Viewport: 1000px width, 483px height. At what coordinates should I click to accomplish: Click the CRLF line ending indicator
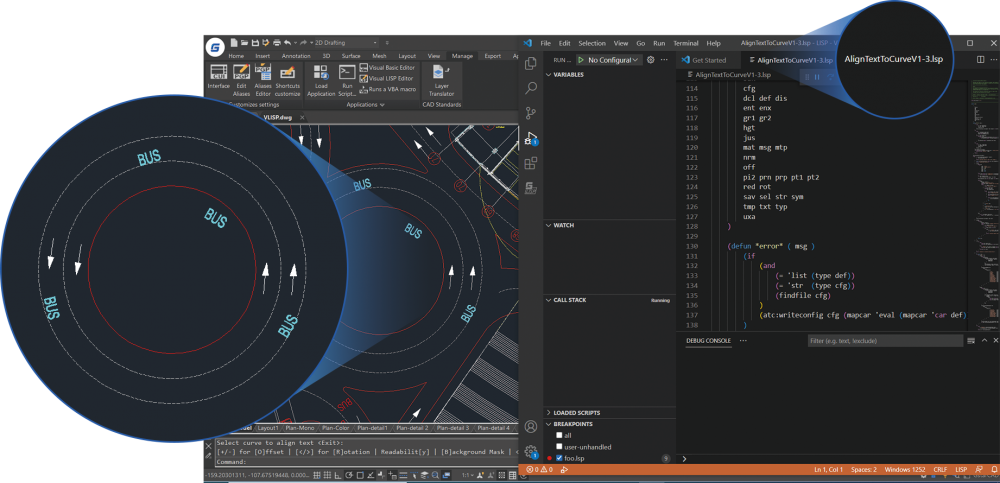[x=940, y=470]
